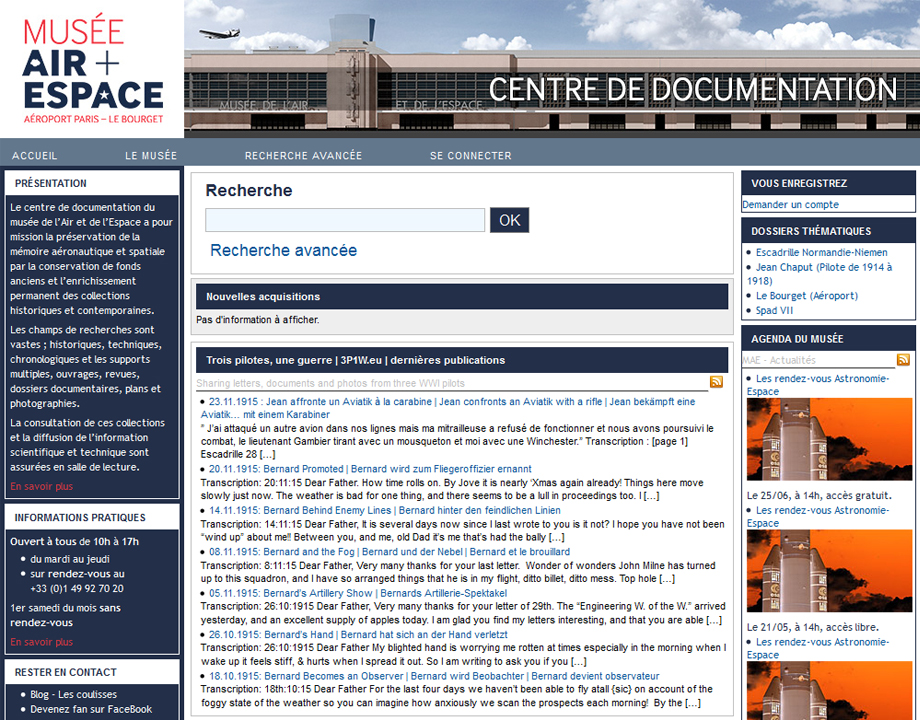
Task: Open the Accueil menu item
Action: coord(35,156)
